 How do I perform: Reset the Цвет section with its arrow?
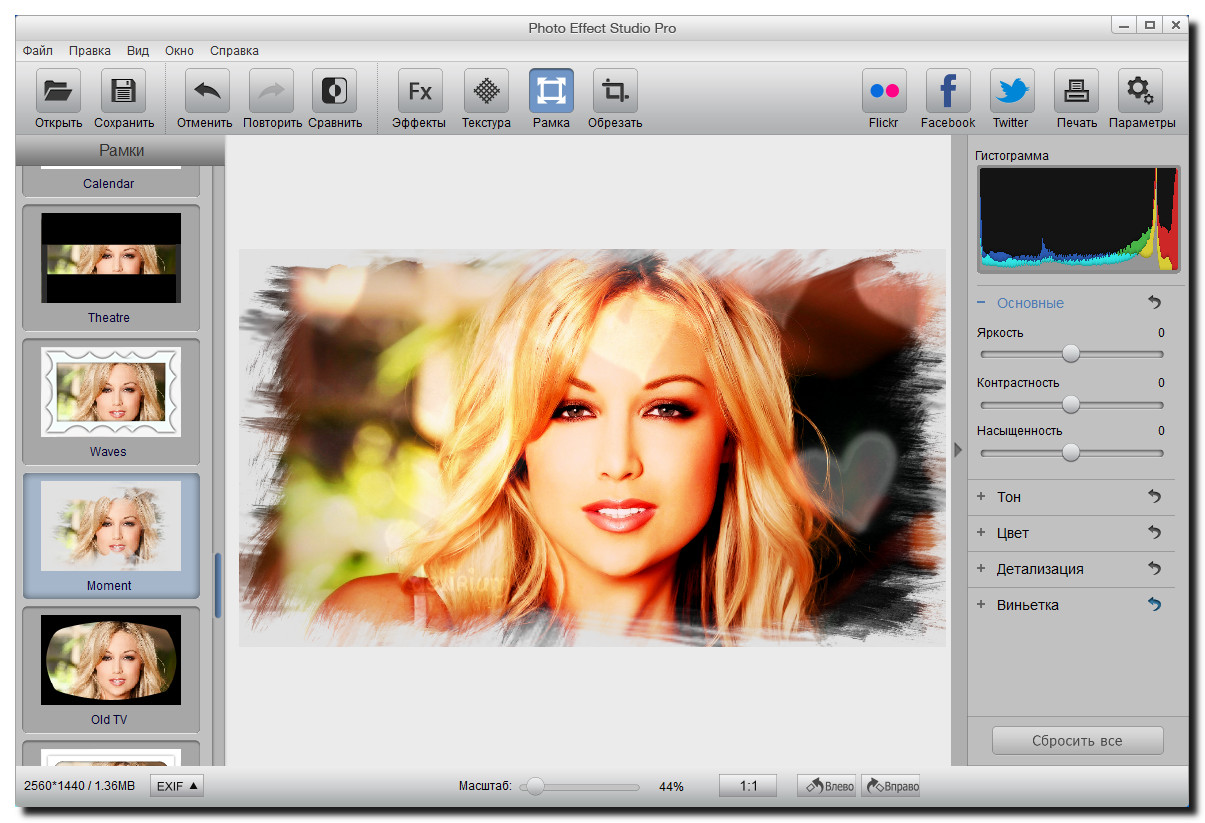pyautogui.click(x=1155, y=532)
